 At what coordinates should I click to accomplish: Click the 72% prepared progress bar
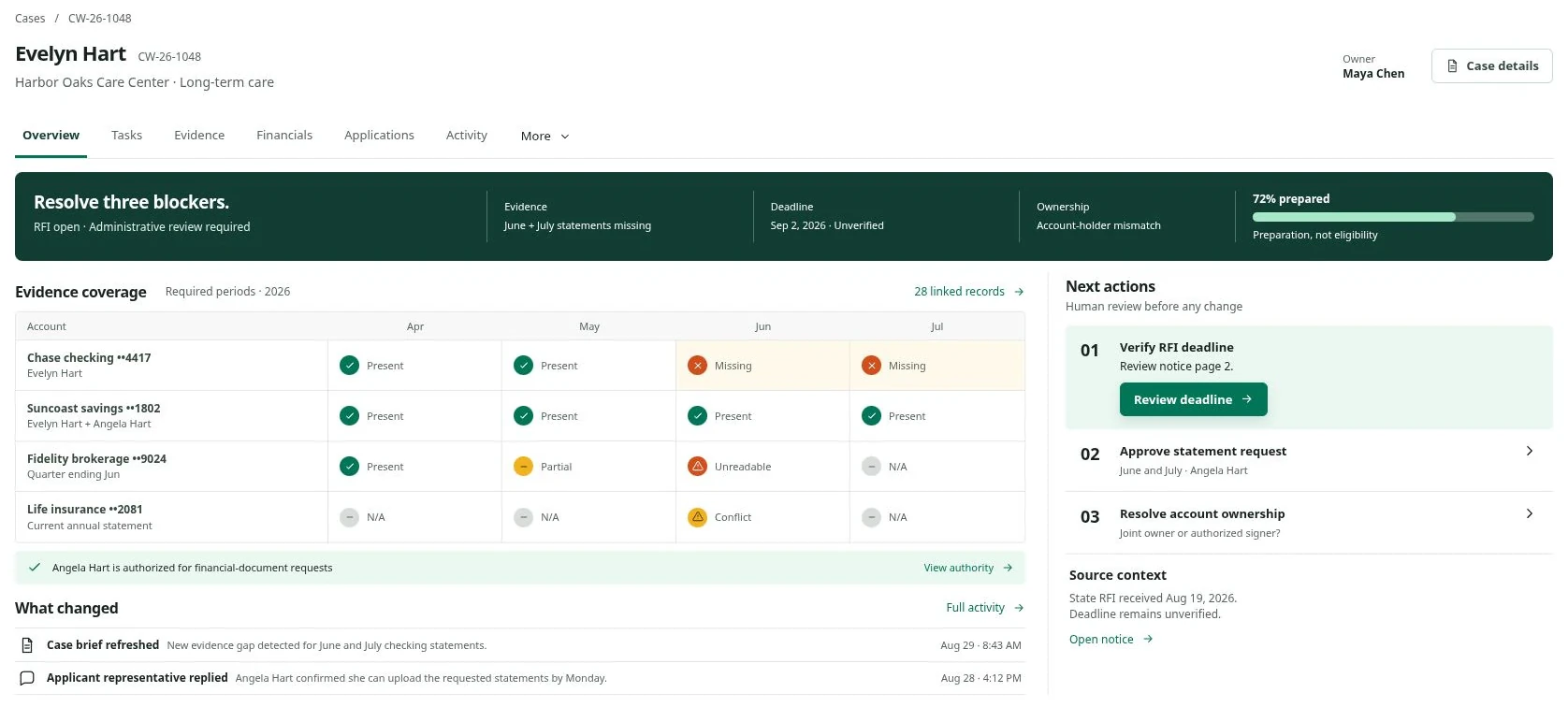1393,217
